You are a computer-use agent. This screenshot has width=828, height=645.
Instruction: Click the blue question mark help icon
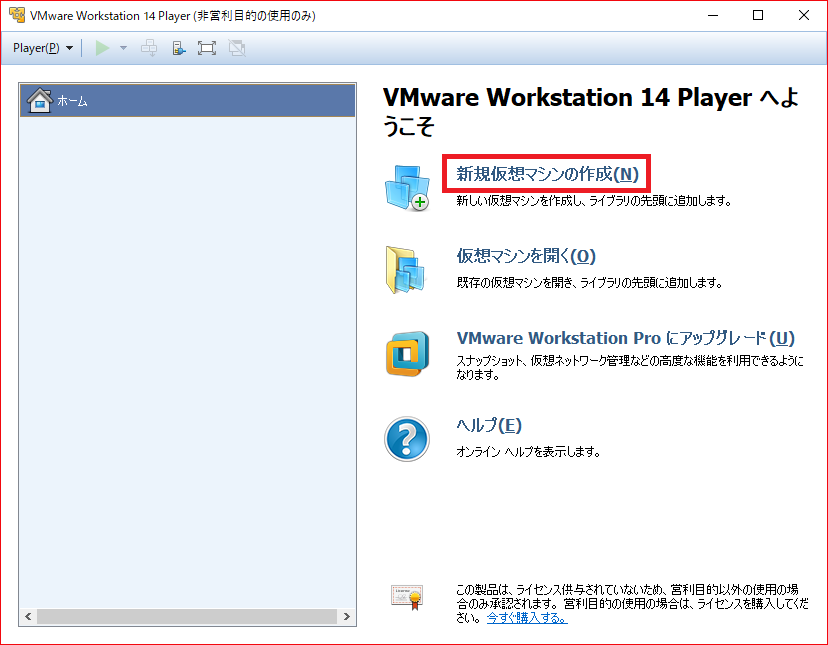tap(407, 439)
